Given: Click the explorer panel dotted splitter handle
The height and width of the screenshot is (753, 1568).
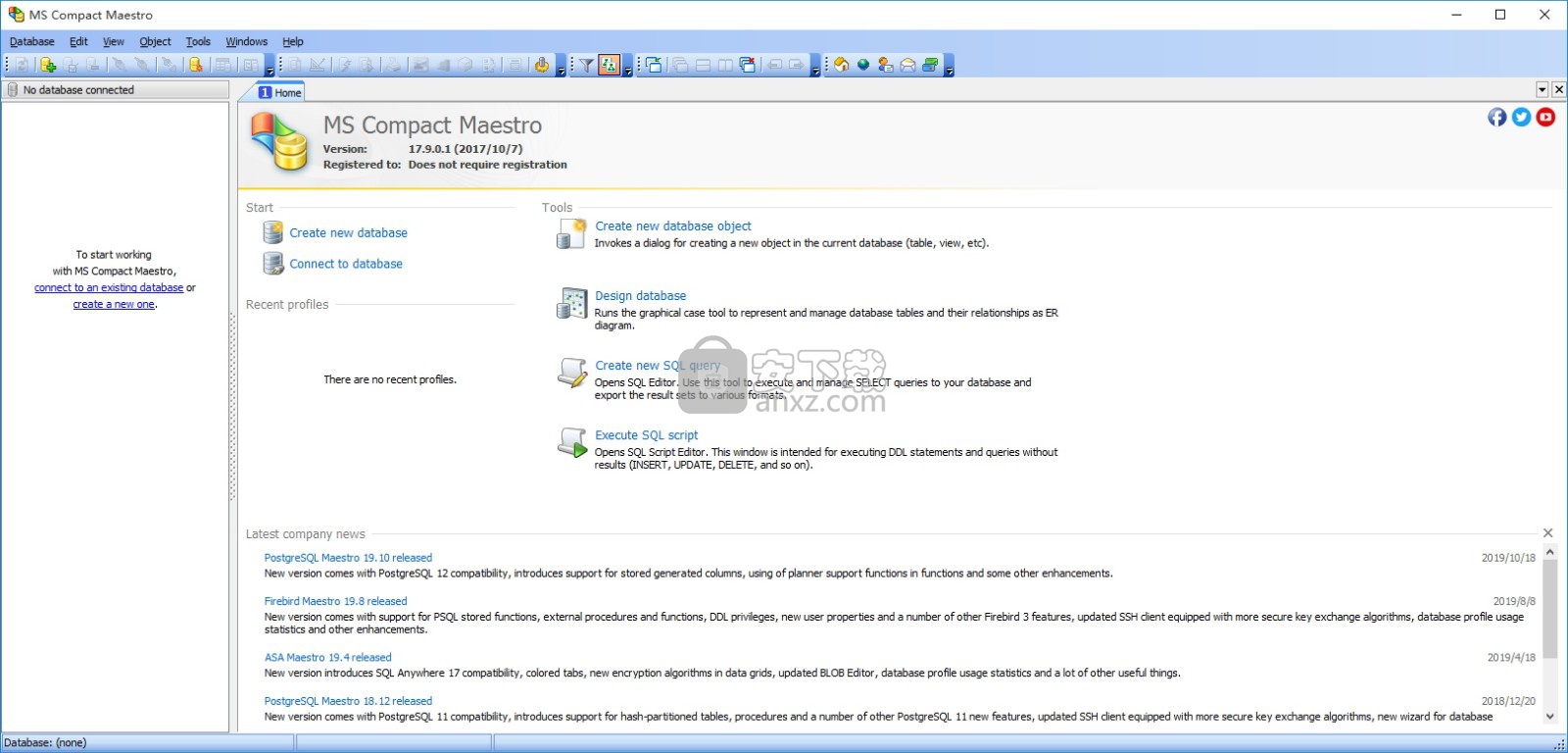Looking at the screenshot, I should (233, 407).
